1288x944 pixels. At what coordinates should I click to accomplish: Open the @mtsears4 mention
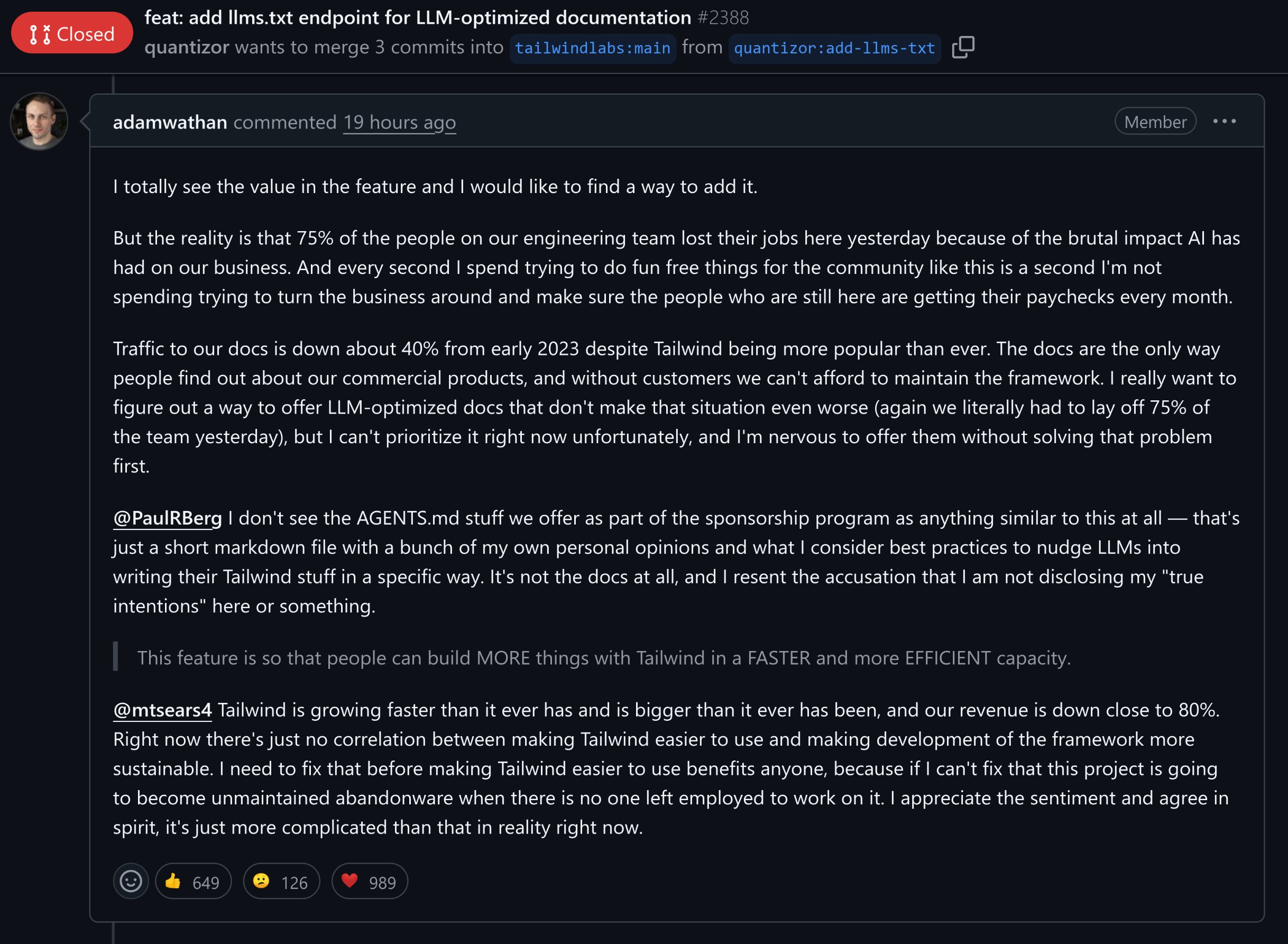point(162,710)
